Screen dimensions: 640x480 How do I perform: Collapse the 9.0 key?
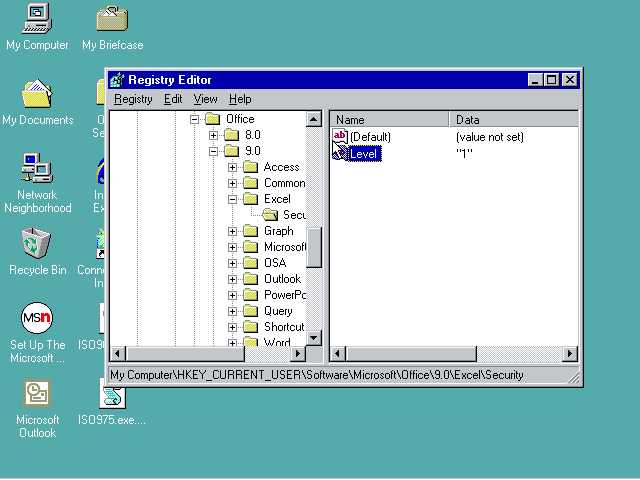[x=213, y=151]
